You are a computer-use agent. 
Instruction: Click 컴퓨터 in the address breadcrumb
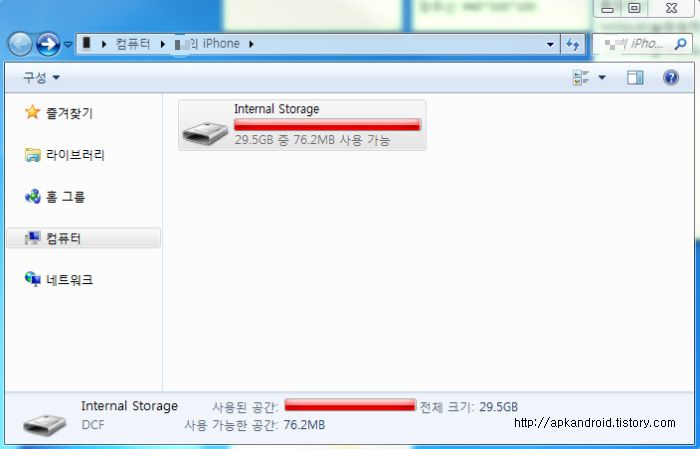[133, 44]
